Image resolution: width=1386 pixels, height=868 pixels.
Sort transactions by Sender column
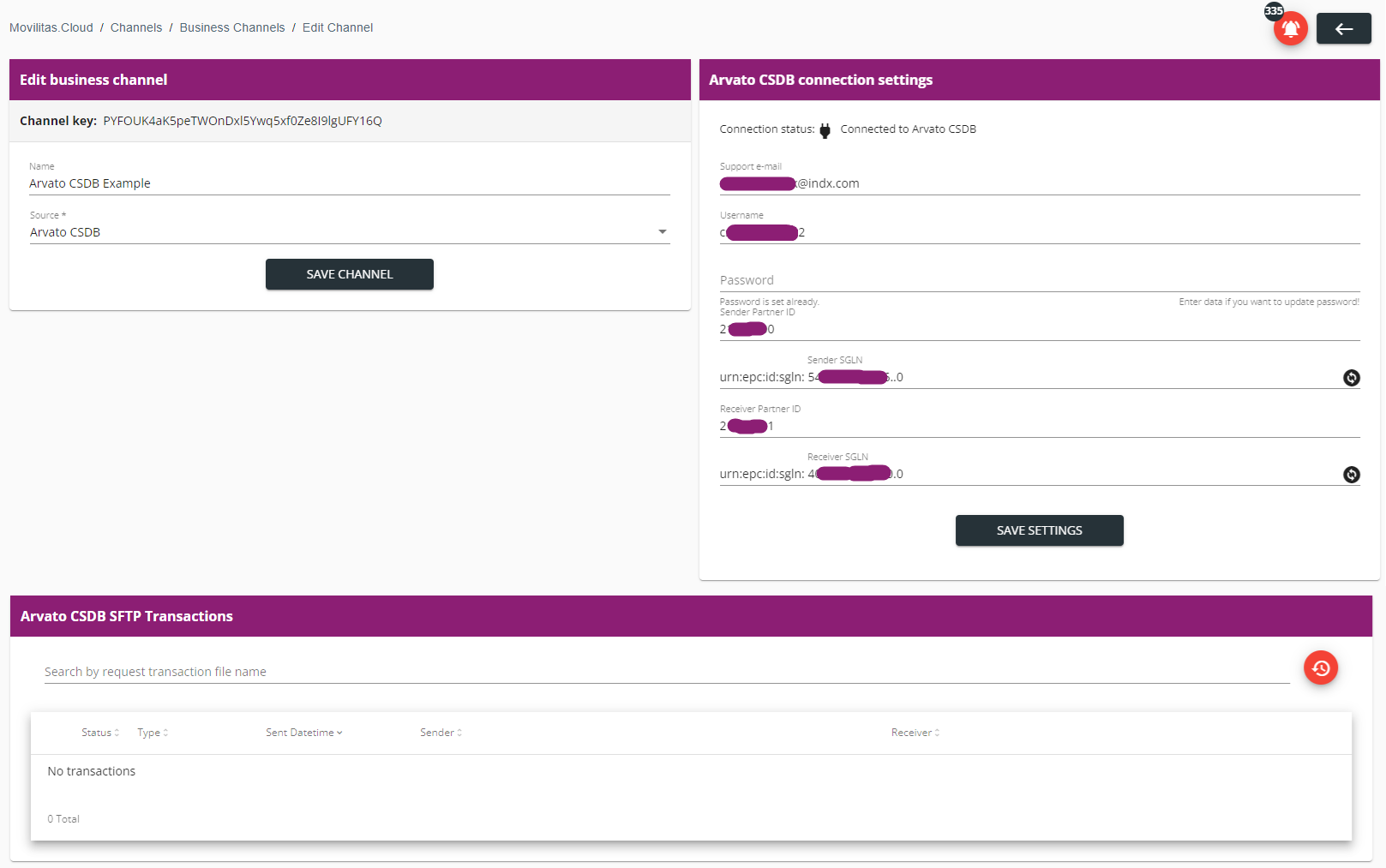point(441,733)
